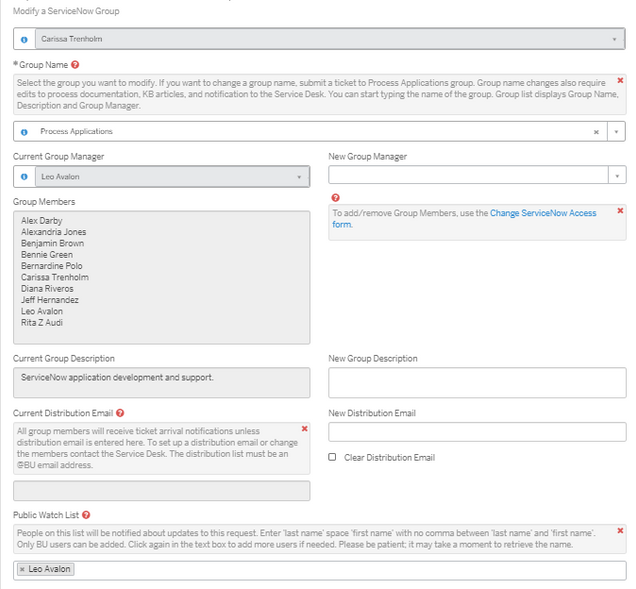Viewport: 636px width, 589px height.
Task: Select Rita Z Audi in Group Members
Action: [42, 323]
